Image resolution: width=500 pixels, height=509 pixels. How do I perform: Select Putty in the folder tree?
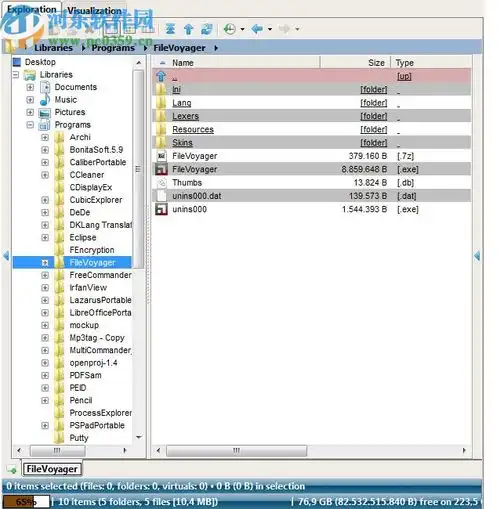click(79, 438)
